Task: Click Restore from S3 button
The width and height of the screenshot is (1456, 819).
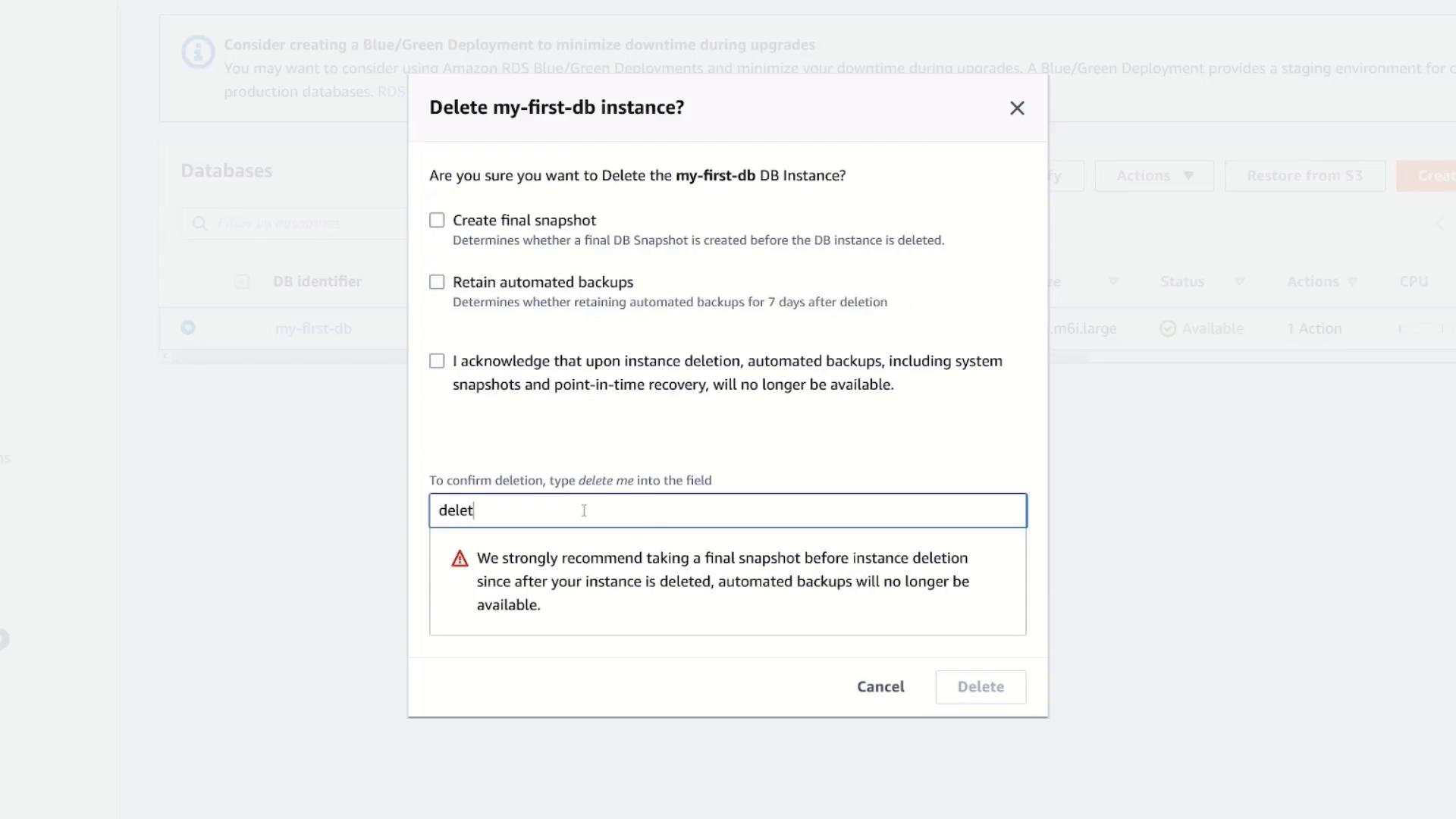Action: coord(1304,176)
